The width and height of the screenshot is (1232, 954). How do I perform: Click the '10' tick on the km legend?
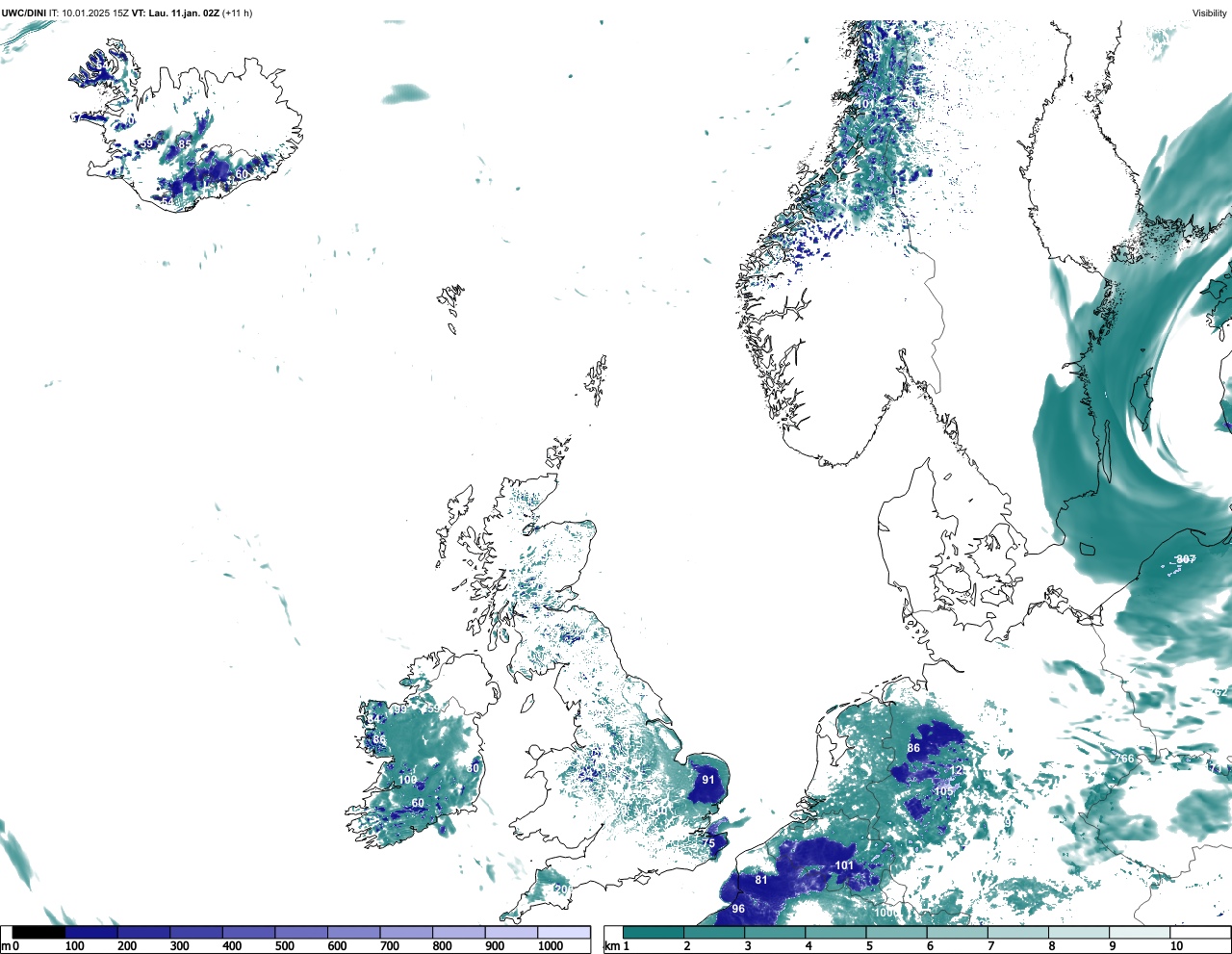(x=1176, y=946)
